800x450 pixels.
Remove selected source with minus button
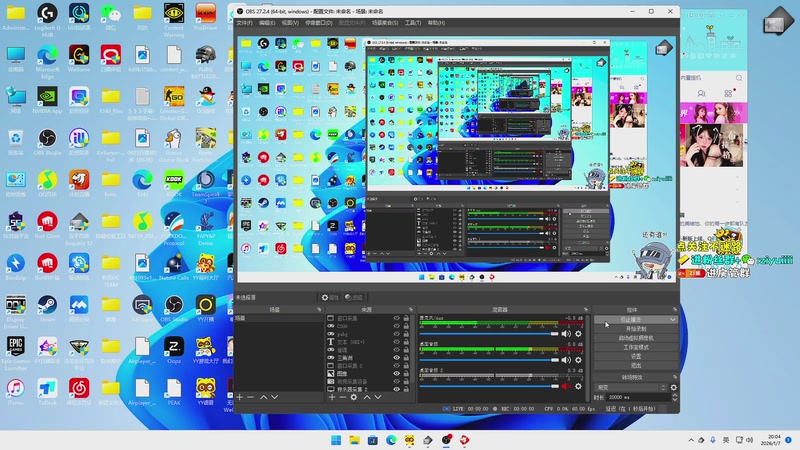[x=342, y=397]
